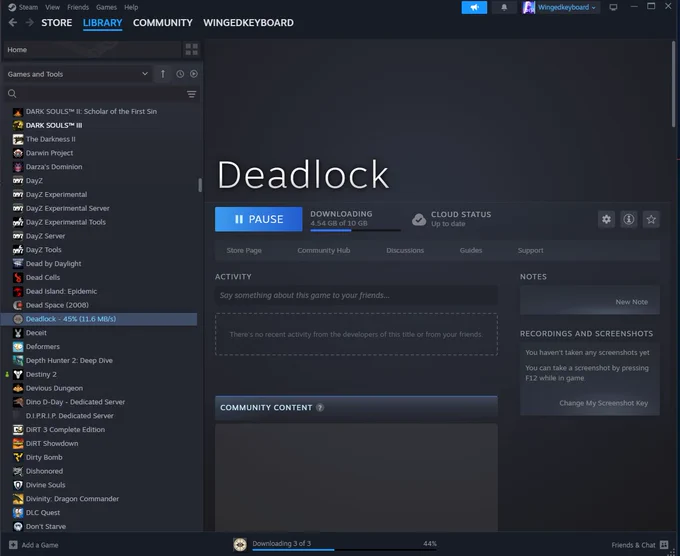Click the bottom Downloading 3 of 3 progress

[x=344, y=549]
